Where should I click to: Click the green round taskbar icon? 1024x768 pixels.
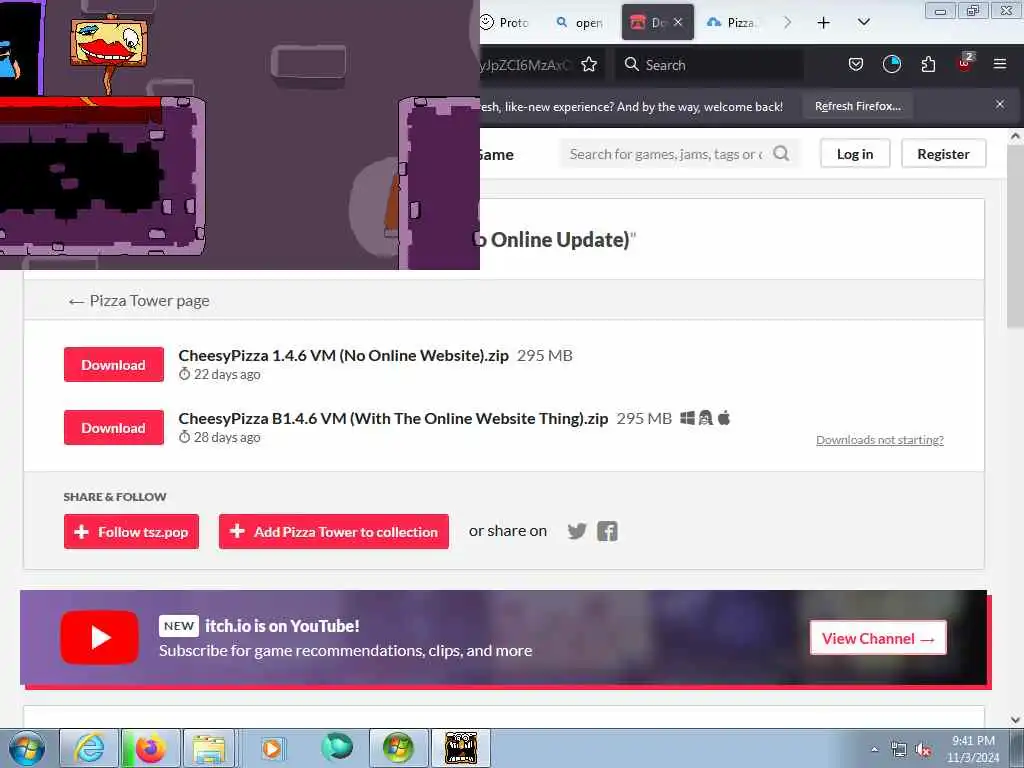(x=336, y=748)
